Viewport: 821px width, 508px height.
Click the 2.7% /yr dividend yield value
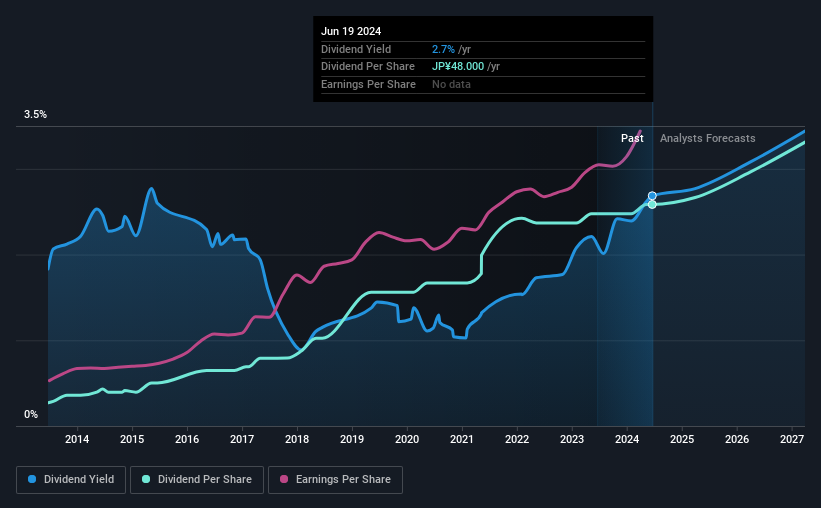451,49
